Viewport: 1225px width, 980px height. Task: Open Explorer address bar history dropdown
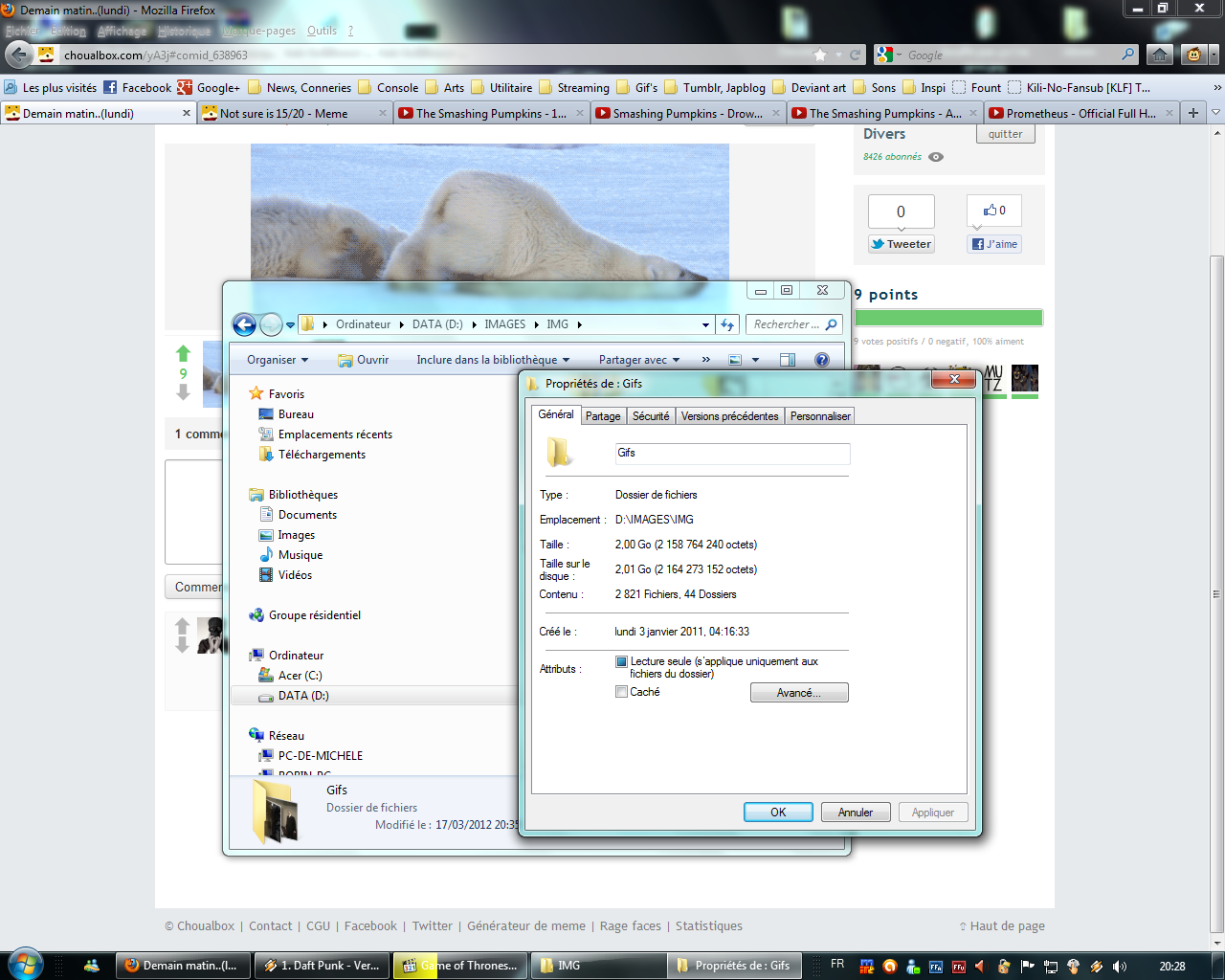tap(705, 324)
